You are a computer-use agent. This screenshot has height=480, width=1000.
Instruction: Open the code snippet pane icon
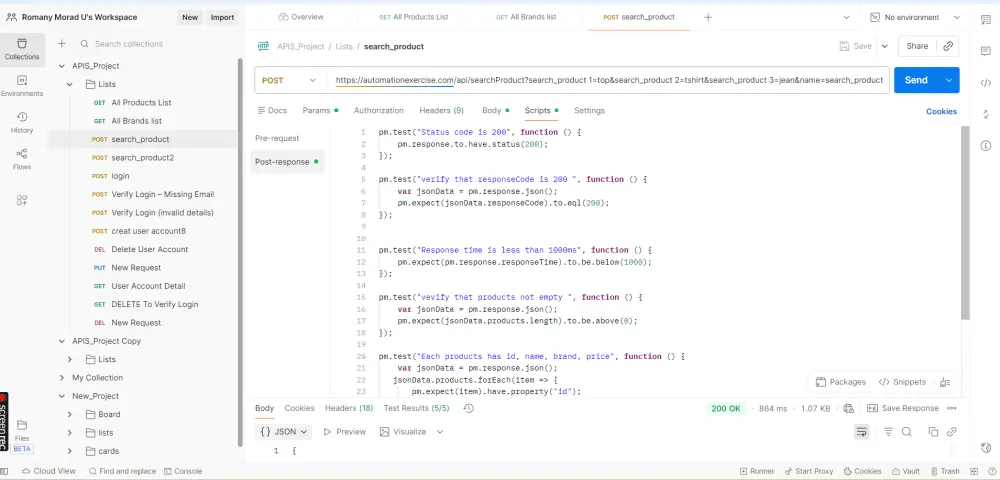(985, 83)
